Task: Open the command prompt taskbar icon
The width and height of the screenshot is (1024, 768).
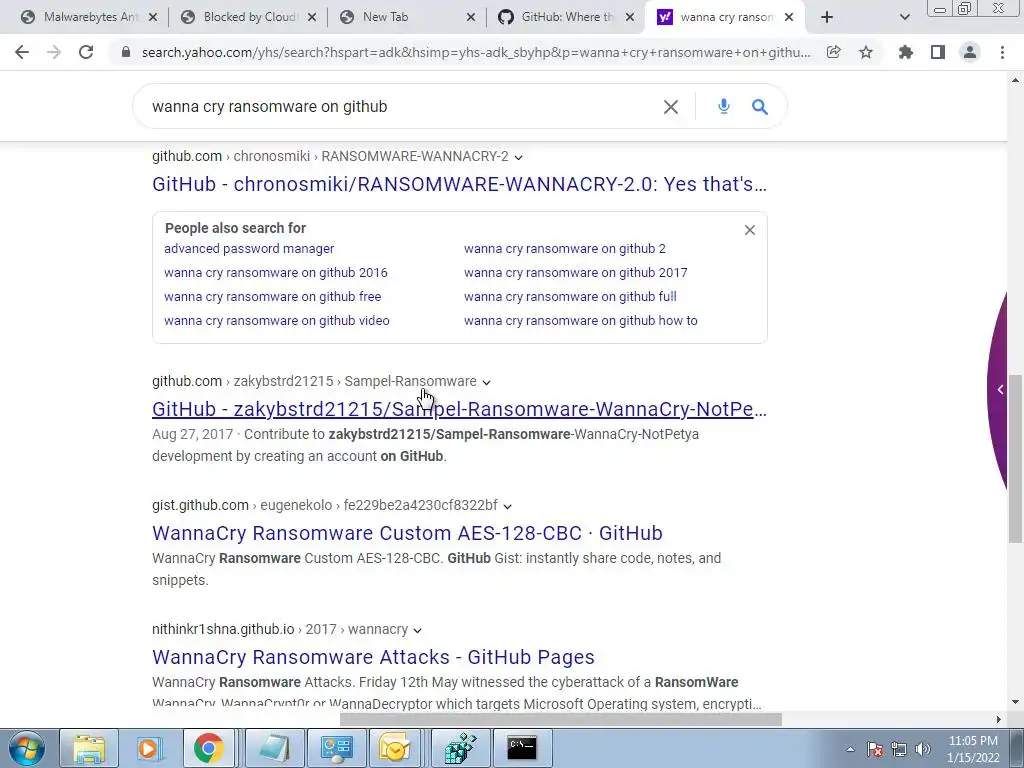Action: click(522, 748)
